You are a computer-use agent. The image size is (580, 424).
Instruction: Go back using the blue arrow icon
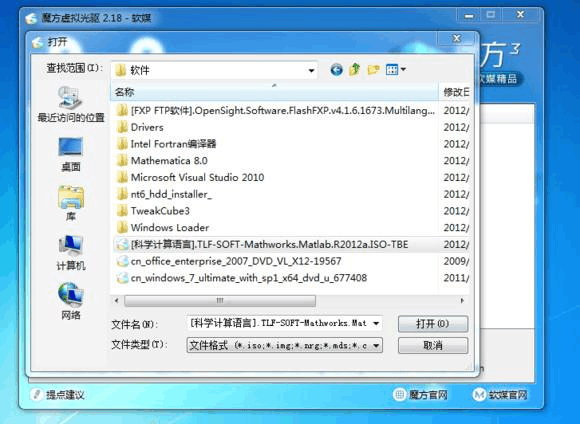336,69
